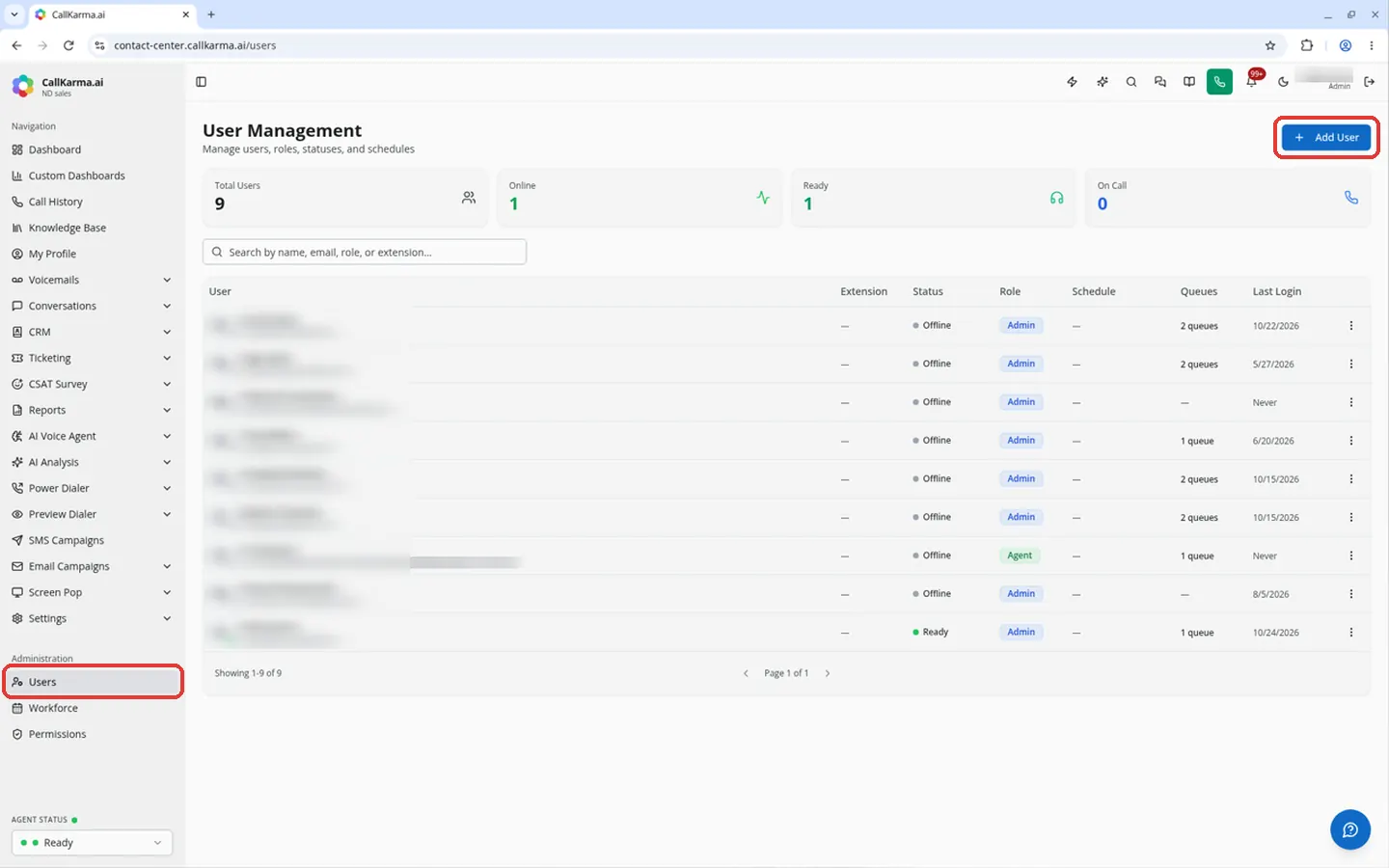This screenshot has height=868, width=1389.
Task: Open SMS Campaigns page
Action: click(92, 540)
